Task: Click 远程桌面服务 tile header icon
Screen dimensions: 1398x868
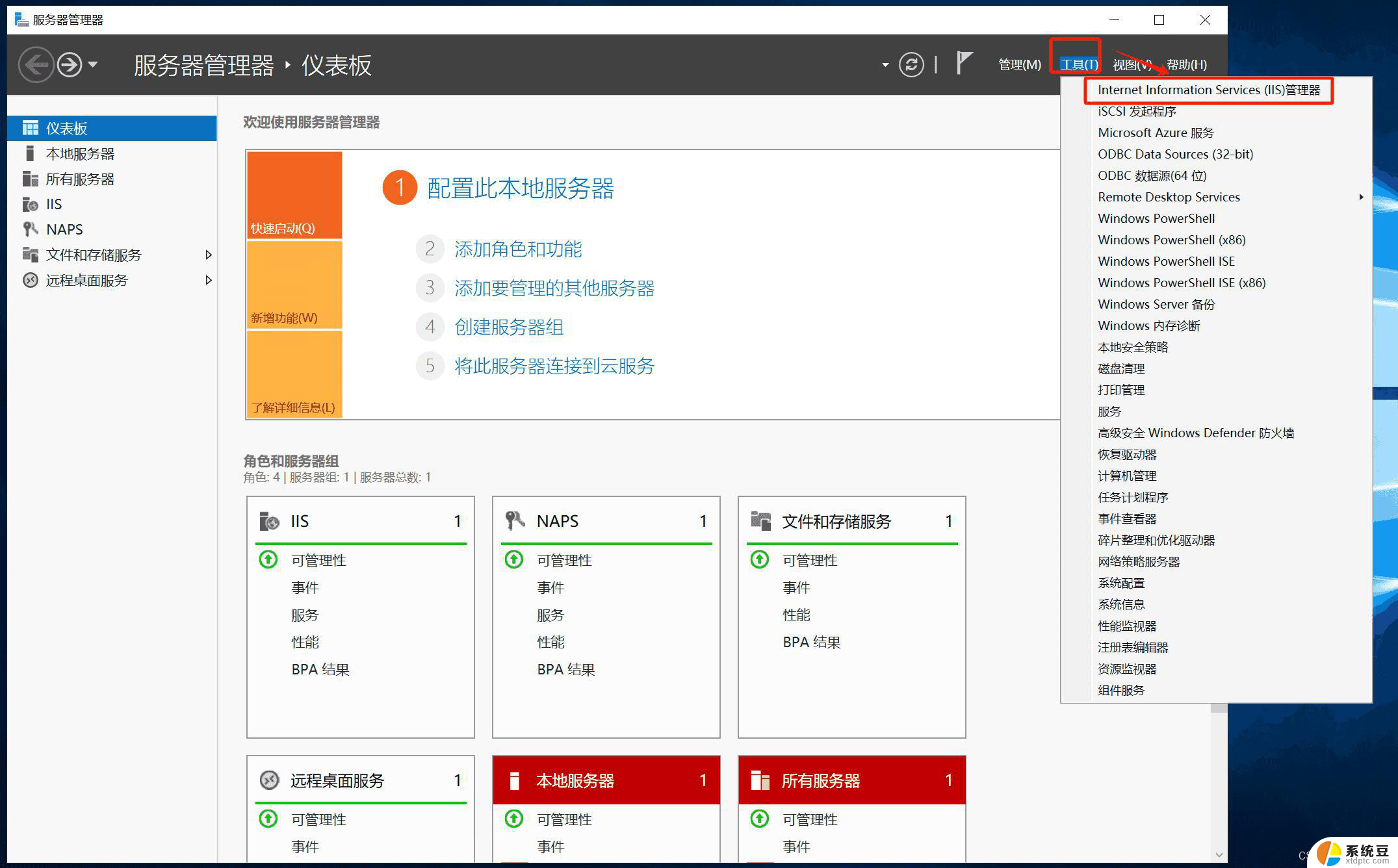Action: tap(269, 780)
